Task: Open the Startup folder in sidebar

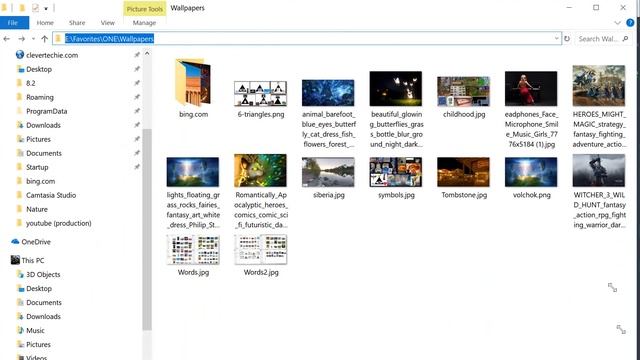Action: (37, 167)
